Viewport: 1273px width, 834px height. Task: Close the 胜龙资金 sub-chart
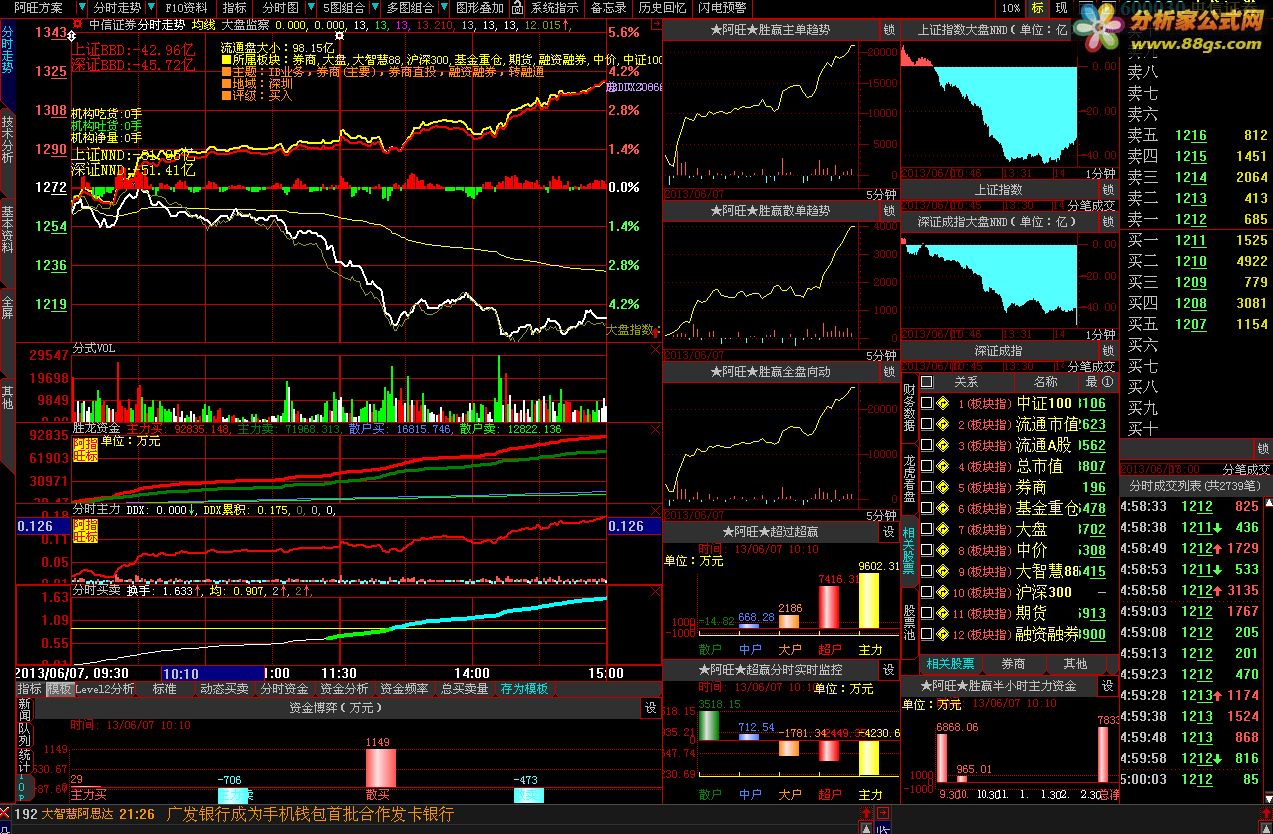pyautogui.click(x=655, y=429)
